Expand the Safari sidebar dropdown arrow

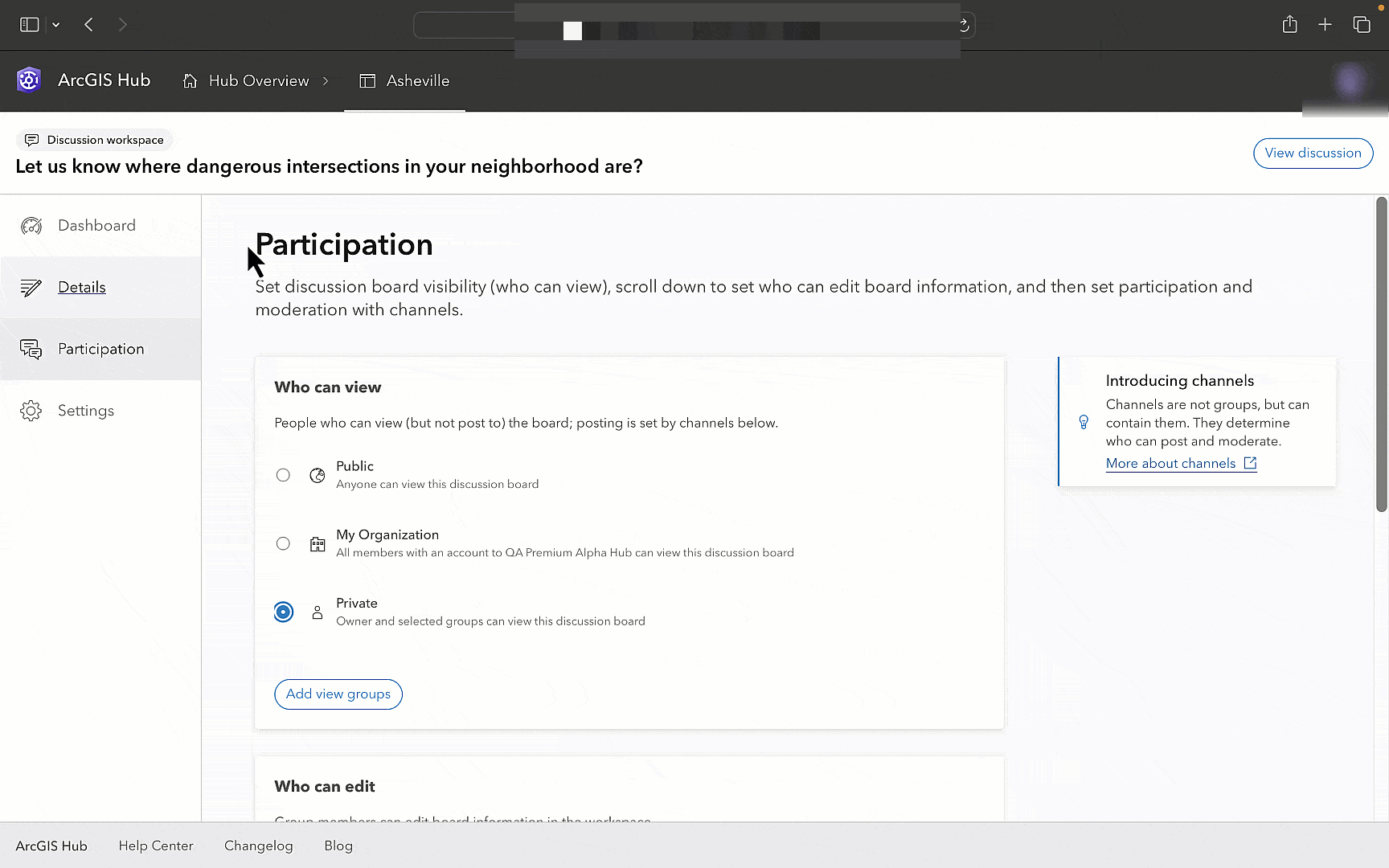pyautogui.click(x=56, y=25)
